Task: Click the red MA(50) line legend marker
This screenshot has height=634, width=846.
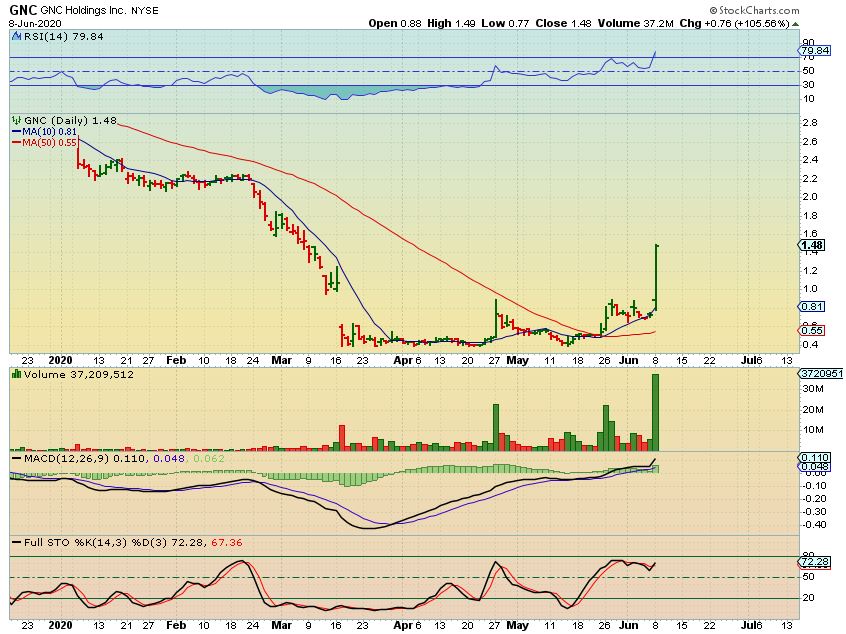Action: pyautogui.click(x=16, y=143)
